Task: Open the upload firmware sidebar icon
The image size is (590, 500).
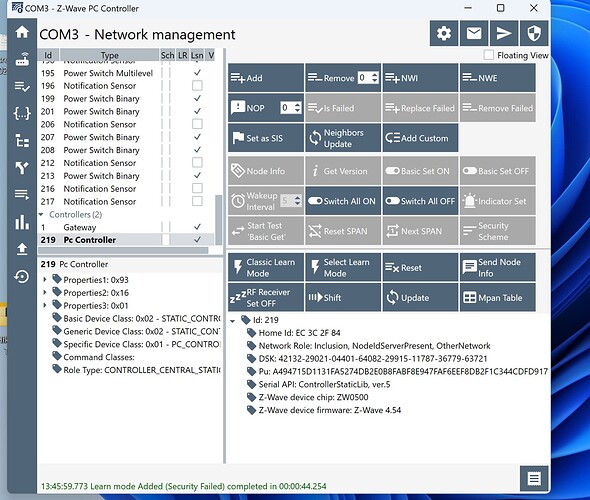Action: [22, 249]
